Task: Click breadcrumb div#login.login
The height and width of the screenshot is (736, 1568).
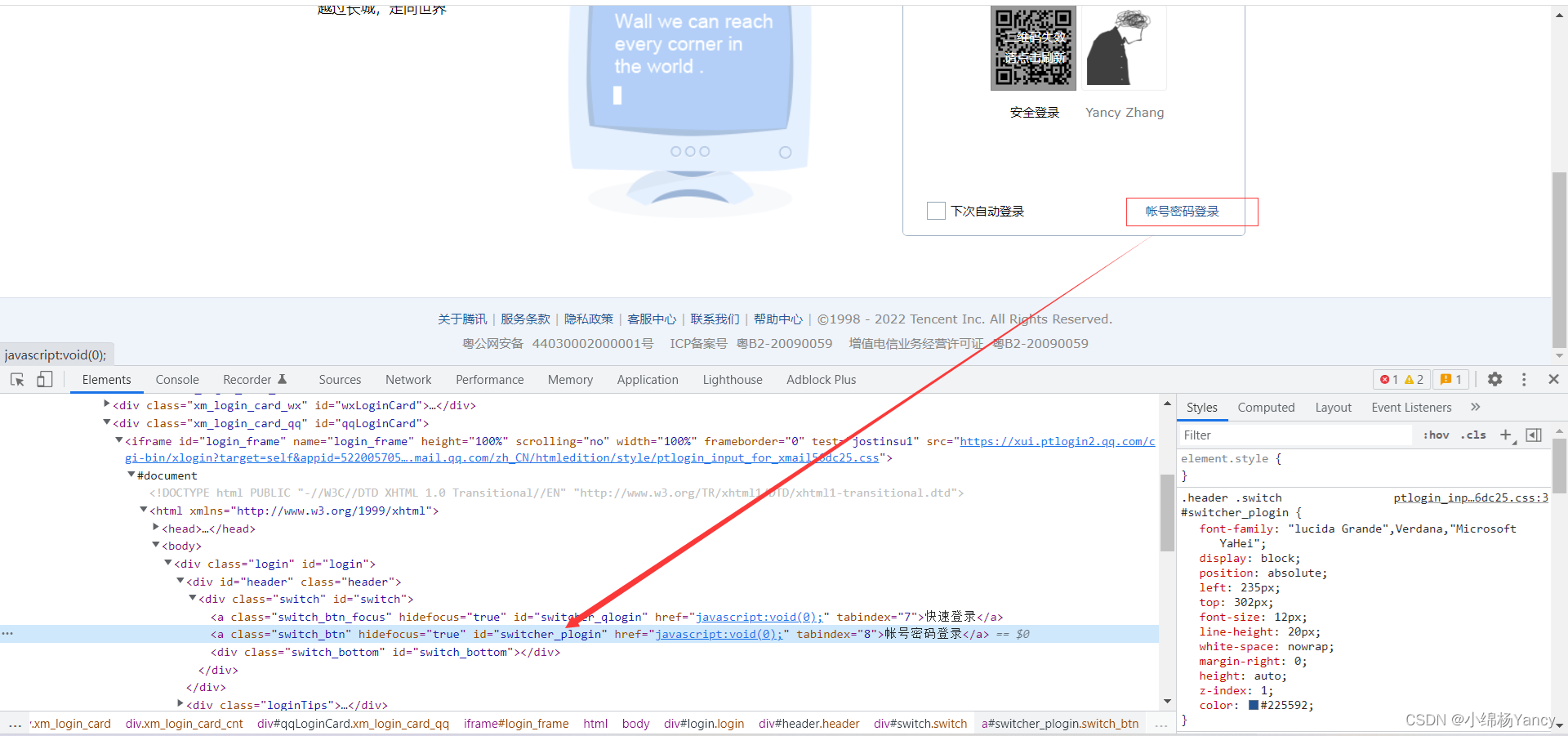Action: [x=704, y=724]
